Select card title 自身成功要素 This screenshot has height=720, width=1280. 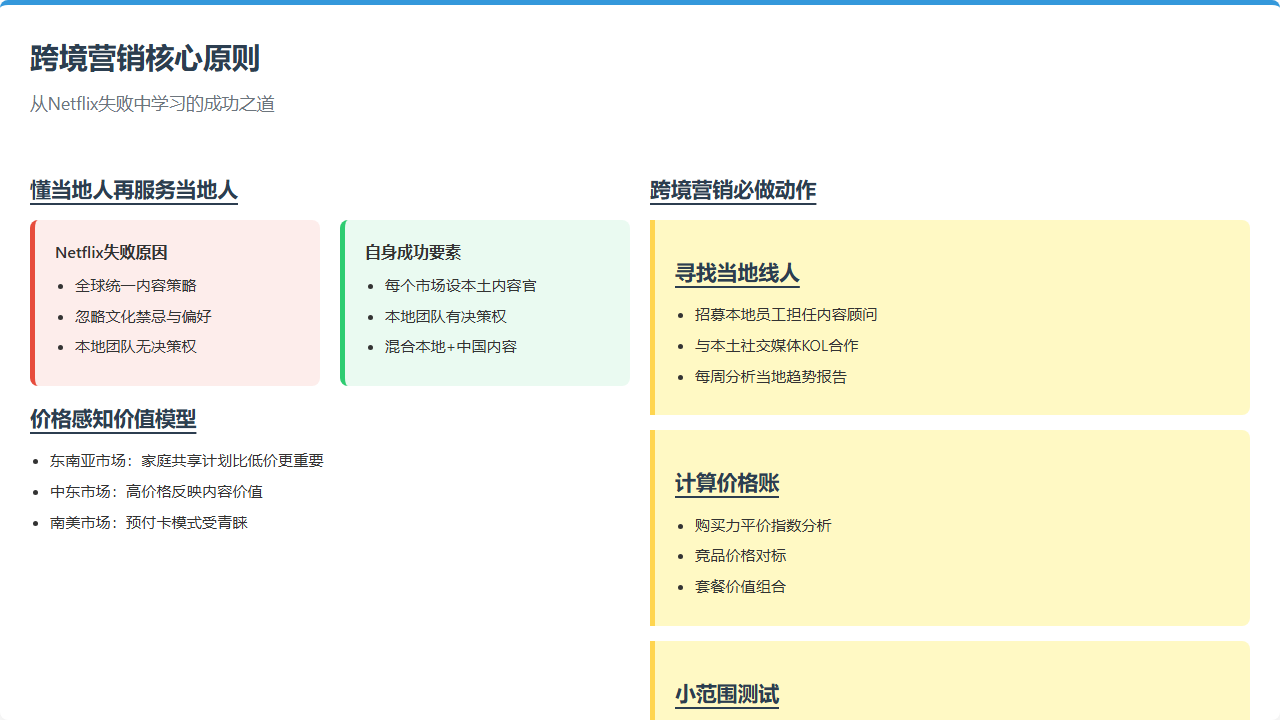[x=413, y=253]
